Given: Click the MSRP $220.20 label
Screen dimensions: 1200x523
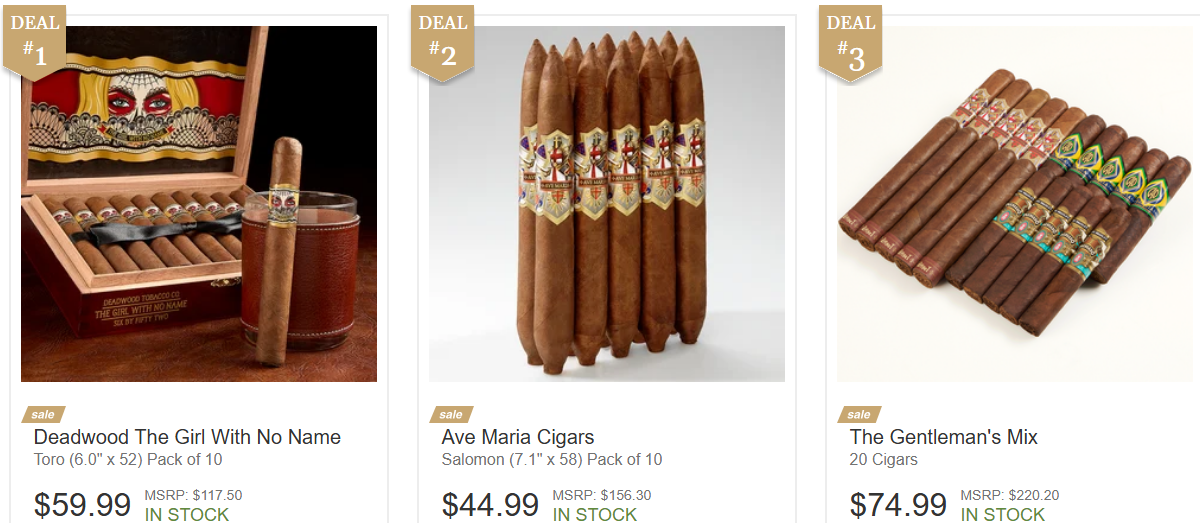Looking at the screenshot, I should pyautogui.click(x=1010, y=495).
